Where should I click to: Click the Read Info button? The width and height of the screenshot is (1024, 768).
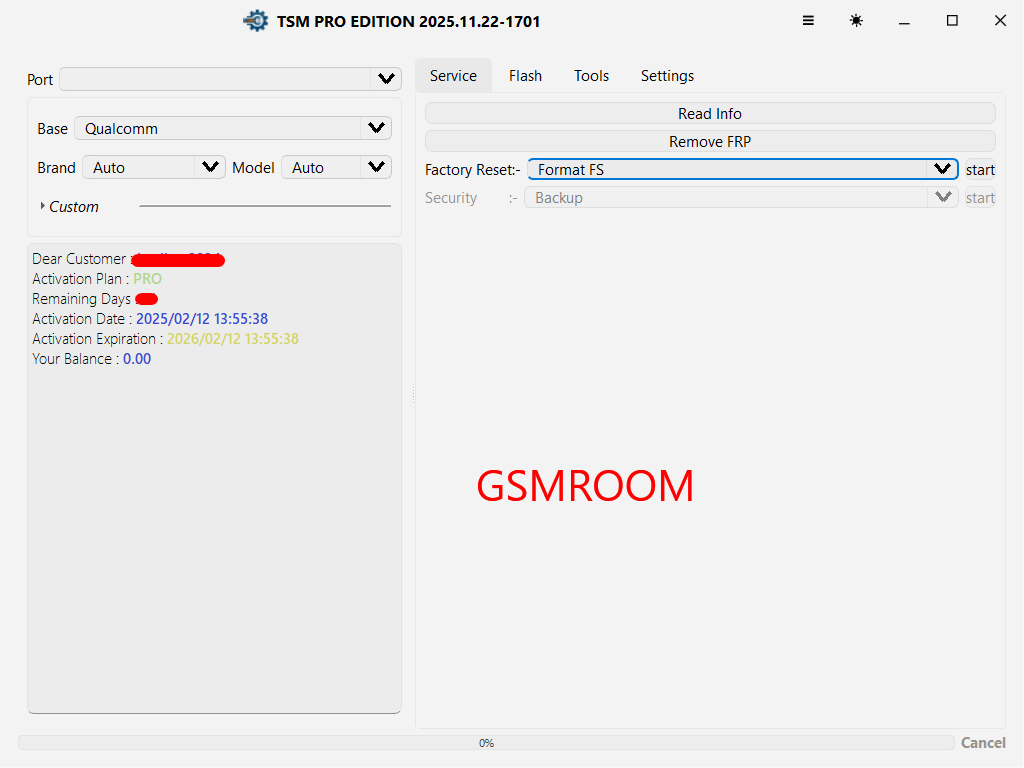[710, 114]
